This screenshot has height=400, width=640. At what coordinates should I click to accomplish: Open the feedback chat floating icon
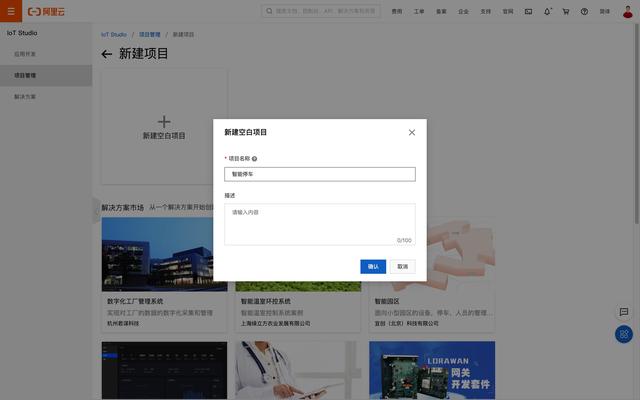(x=624, y=312)
